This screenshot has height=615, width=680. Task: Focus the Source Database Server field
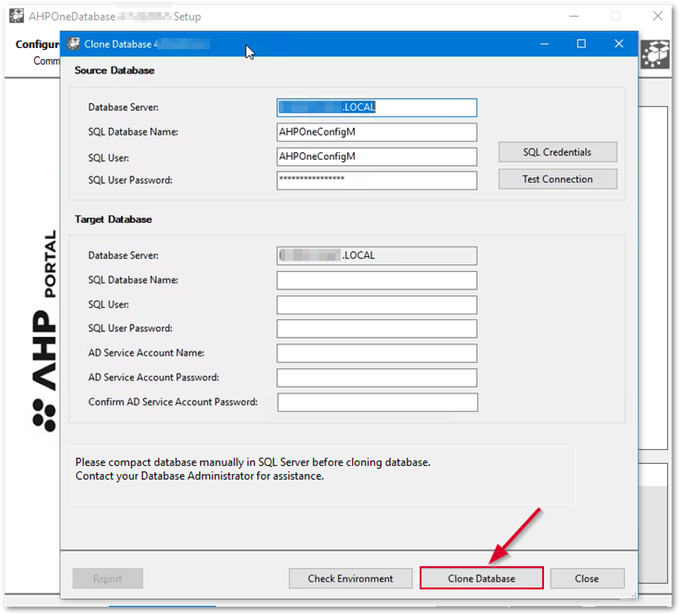tap(377, 107)
